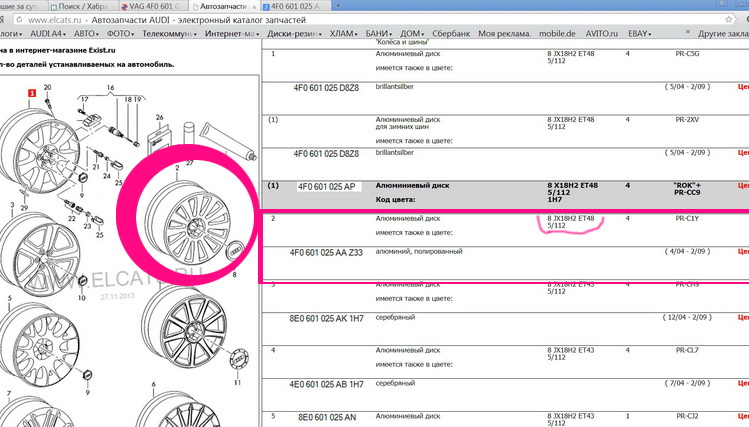Click the PR-C5G code cell
The width and height of the screenshot is (749, 427).
687,53
